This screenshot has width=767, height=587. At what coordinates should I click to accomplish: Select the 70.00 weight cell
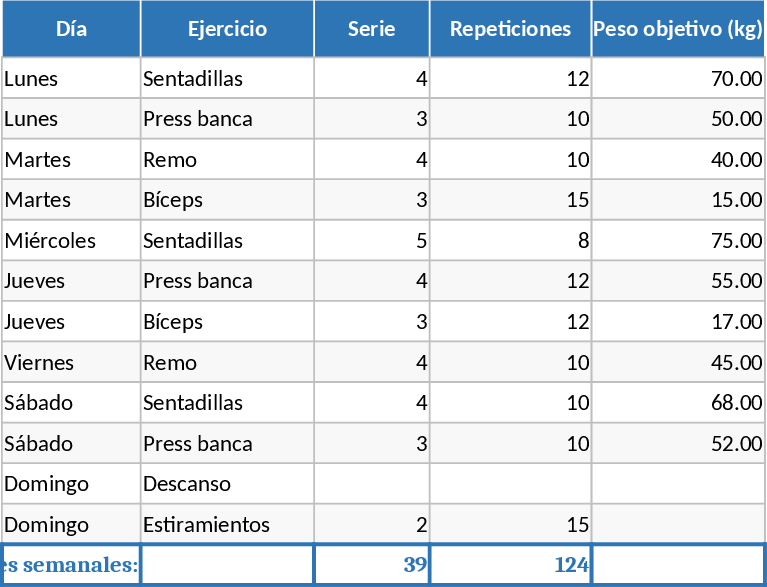678,79
